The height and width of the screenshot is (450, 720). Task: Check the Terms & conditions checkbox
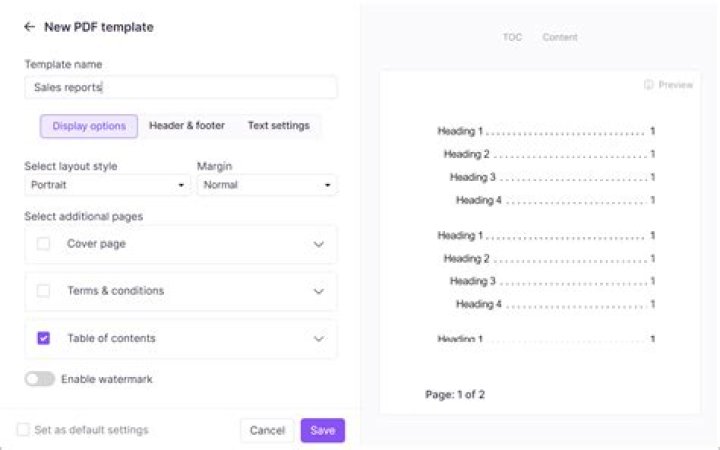[43, 291]
